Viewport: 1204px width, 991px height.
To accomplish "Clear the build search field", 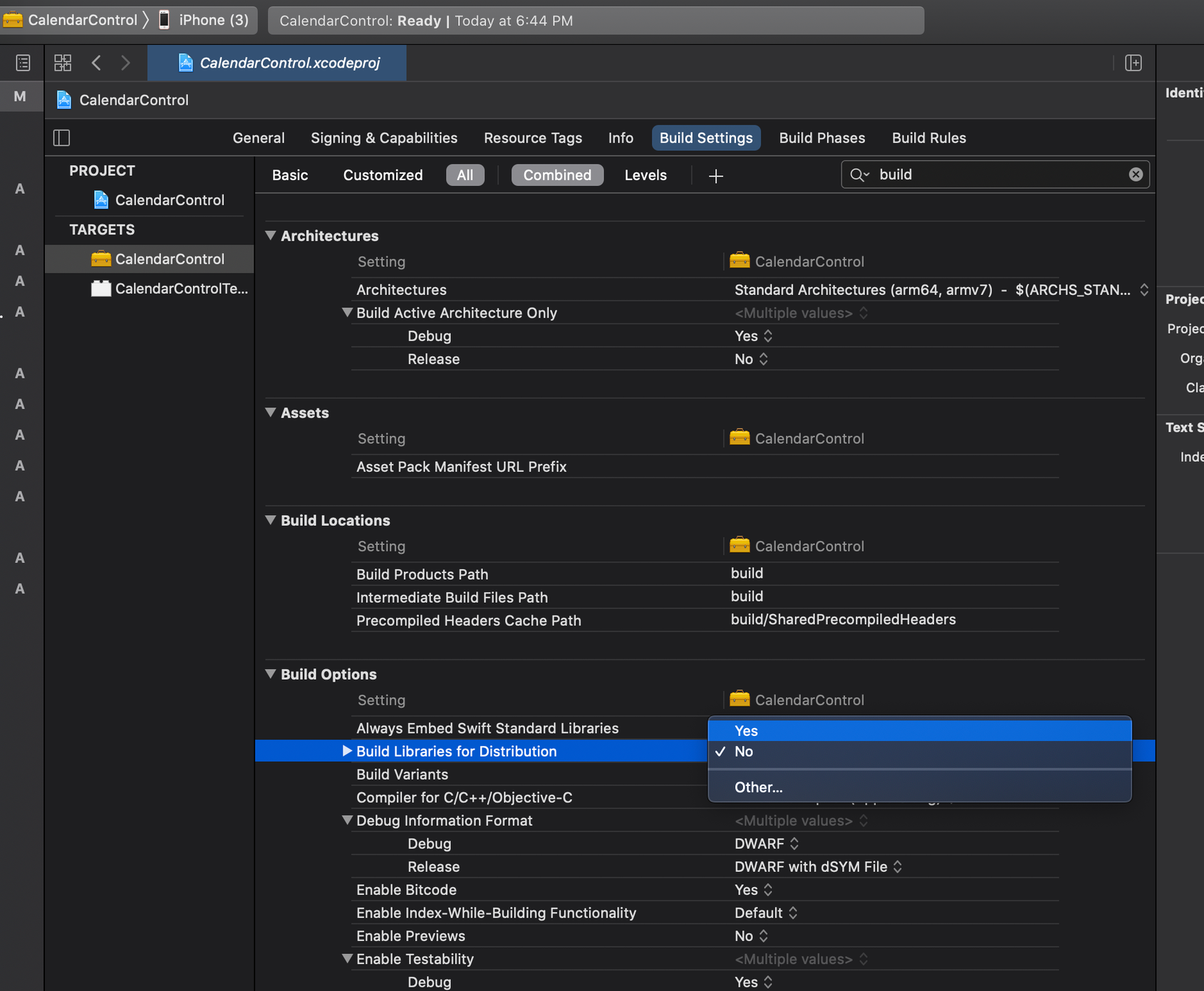I will (x=1136, y=175).
